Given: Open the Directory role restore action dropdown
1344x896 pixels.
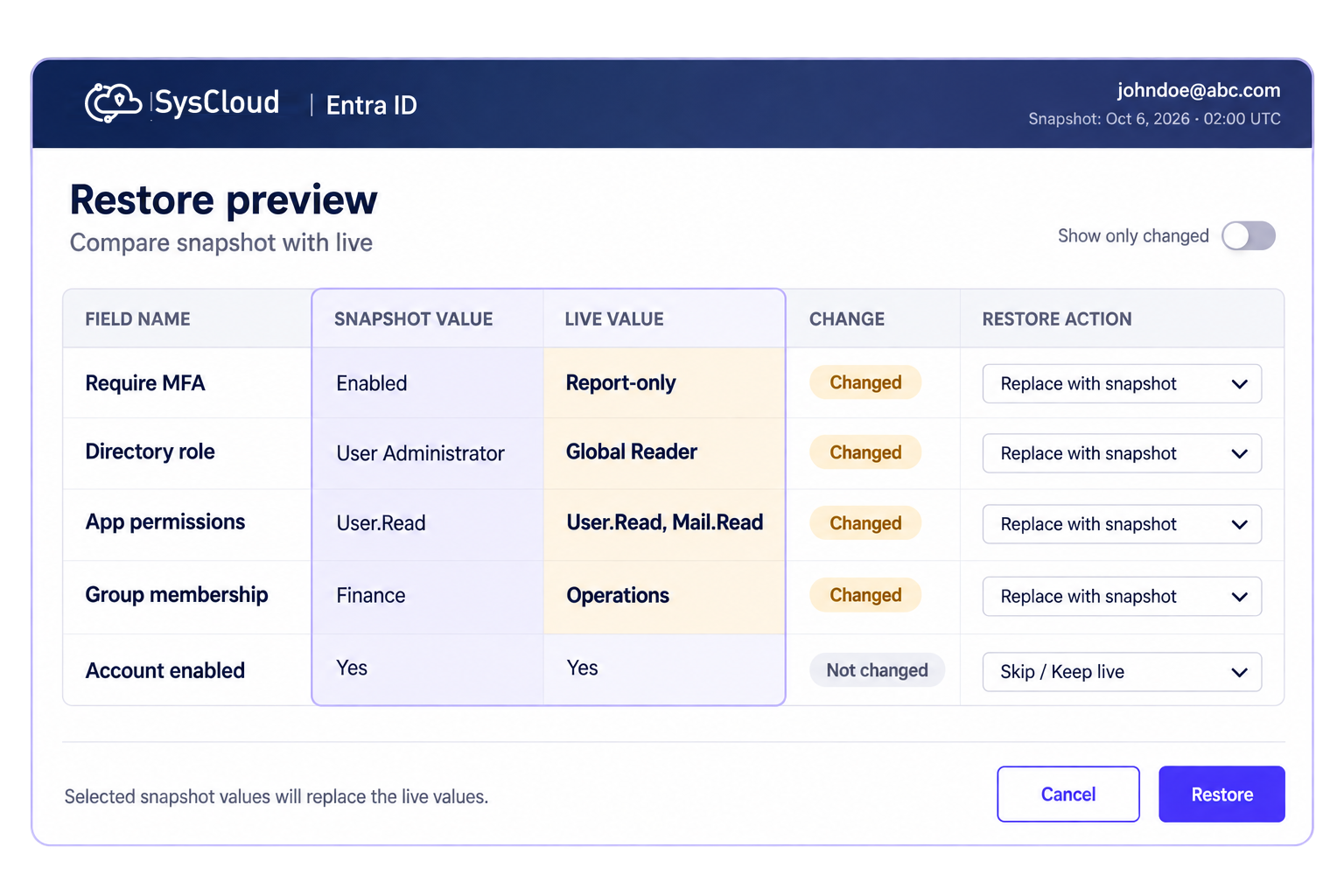Looking at the screenshot, I should [x=1122, y=453].
